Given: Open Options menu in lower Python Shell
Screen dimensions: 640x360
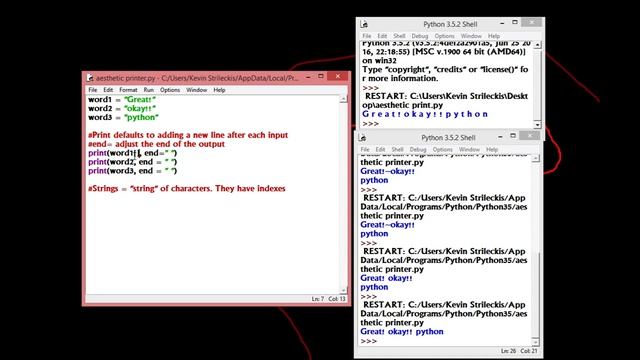Looking at the screenshot, I should pos(442,149).
